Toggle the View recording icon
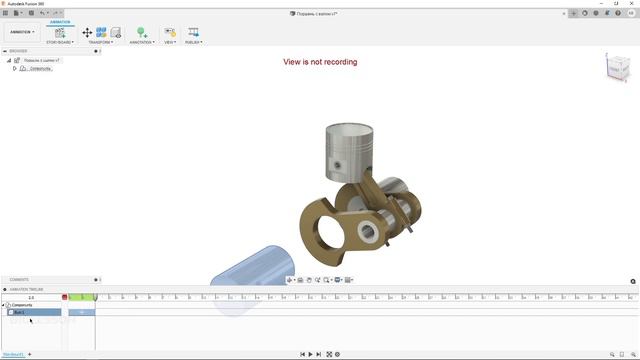This screenshot has width=640, height=360. (170, 33)
